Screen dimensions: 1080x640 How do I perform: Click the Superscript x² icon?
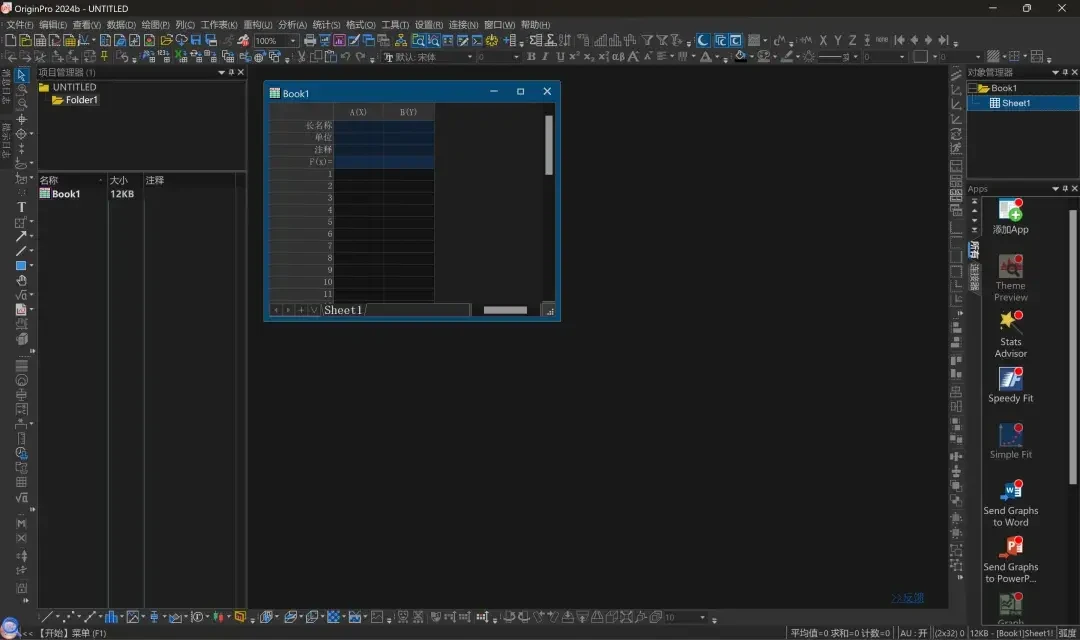click(574, 56)
